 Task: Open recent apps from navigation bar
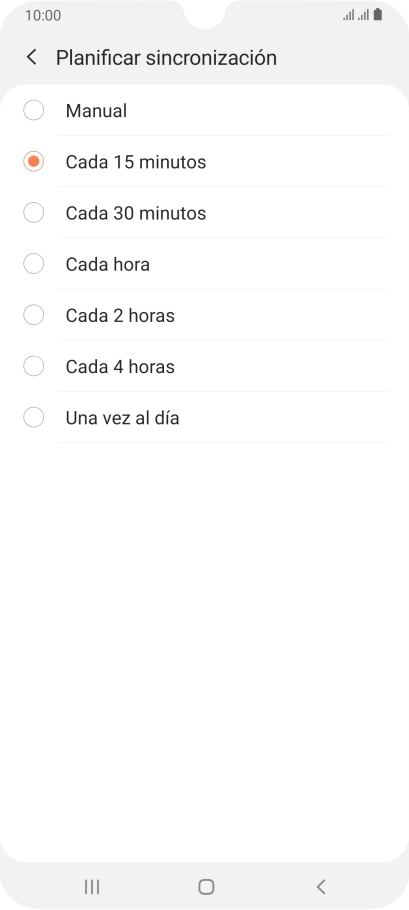[x=92, y=886]
